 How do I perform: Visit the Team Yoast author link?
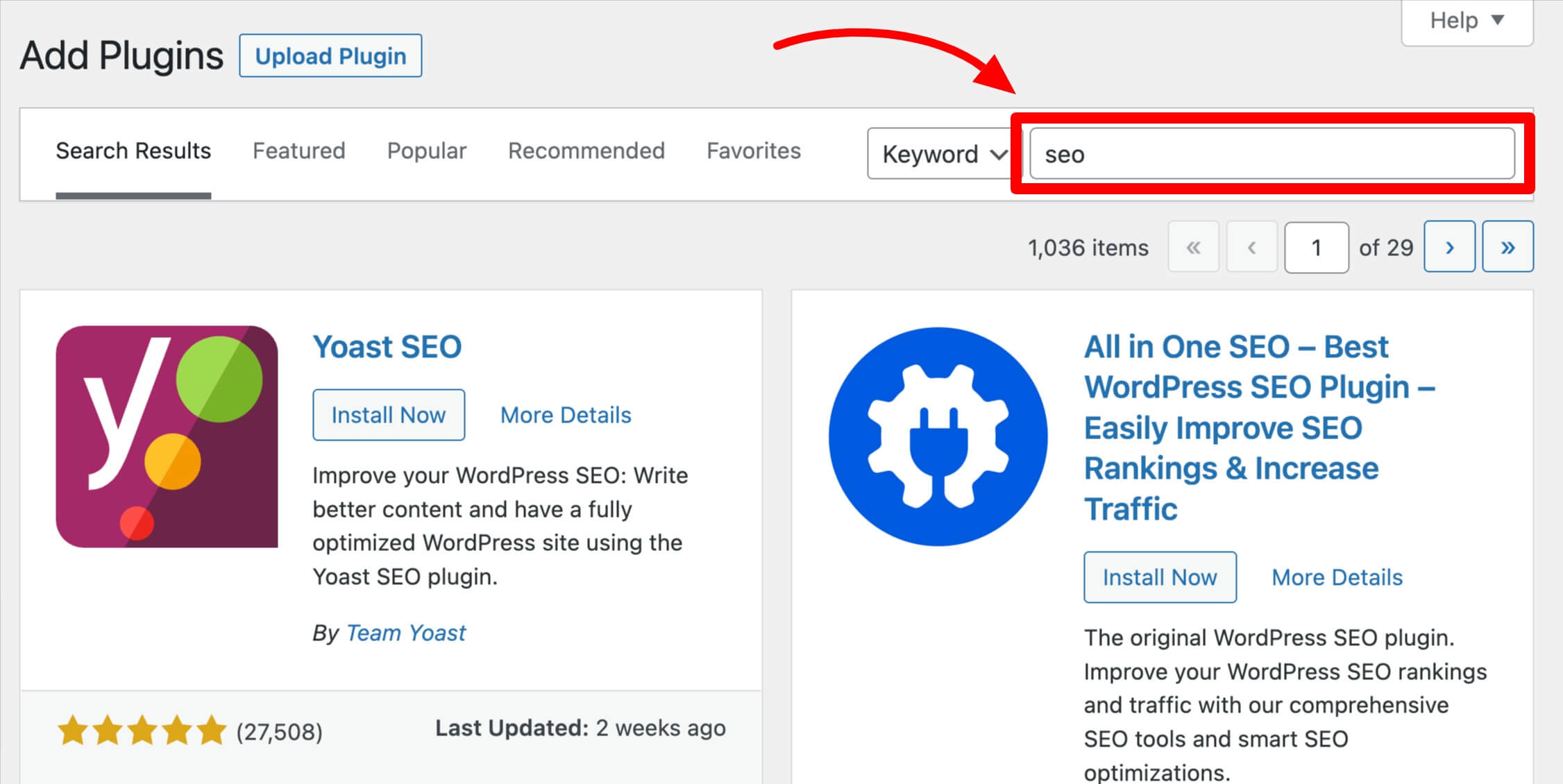pos(406,633)
